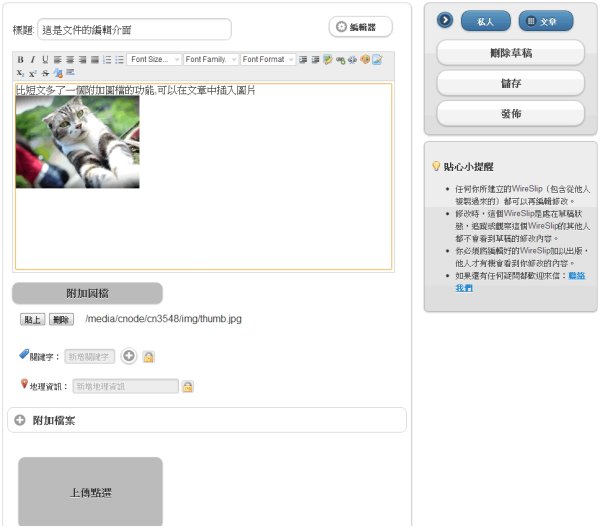Insert a numbered ordered list
600x531 pixels.
(107, 60)
